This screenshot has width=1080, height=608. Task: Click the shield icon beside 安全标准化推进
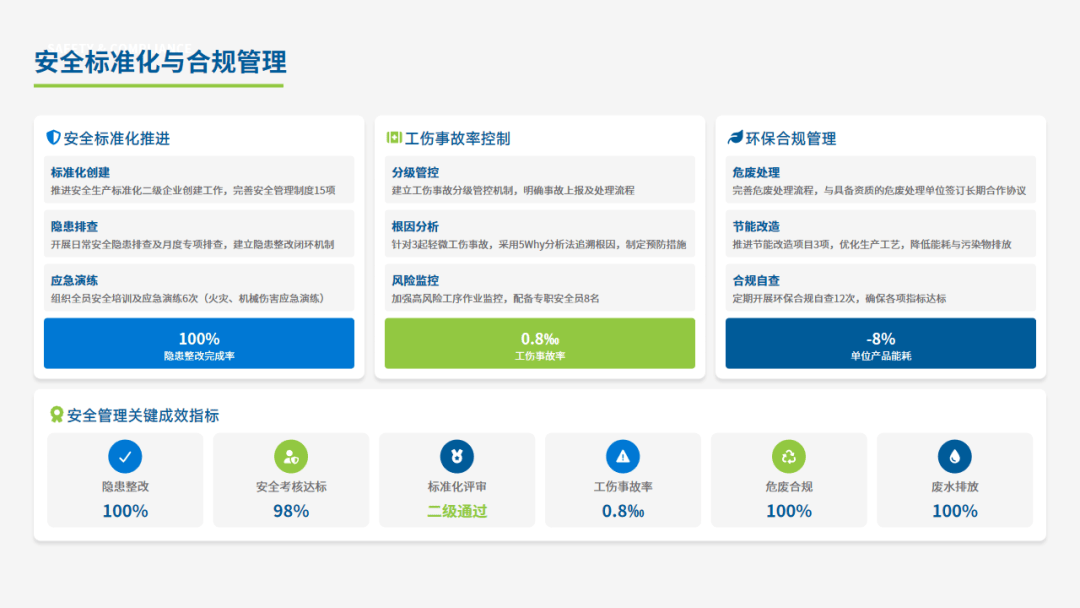(53, 138)
